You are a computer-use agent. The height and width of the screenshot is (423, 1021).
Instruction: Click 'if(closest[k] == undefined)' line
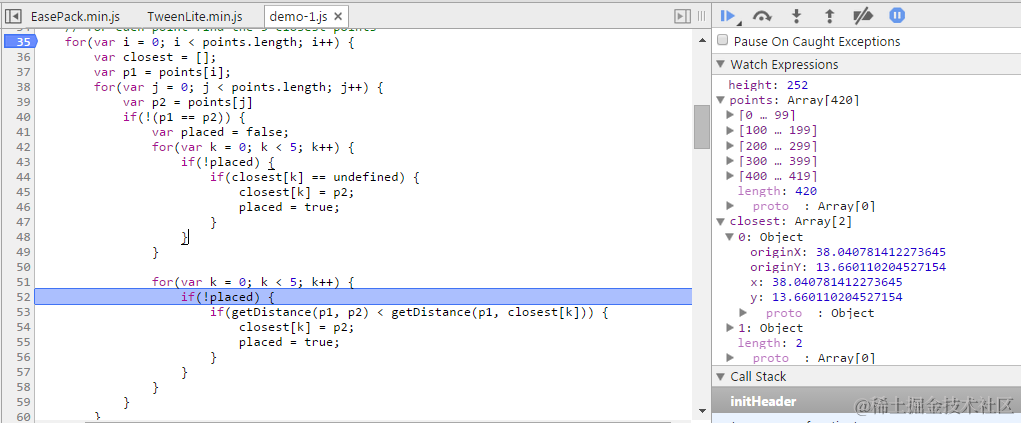point(317,177)
